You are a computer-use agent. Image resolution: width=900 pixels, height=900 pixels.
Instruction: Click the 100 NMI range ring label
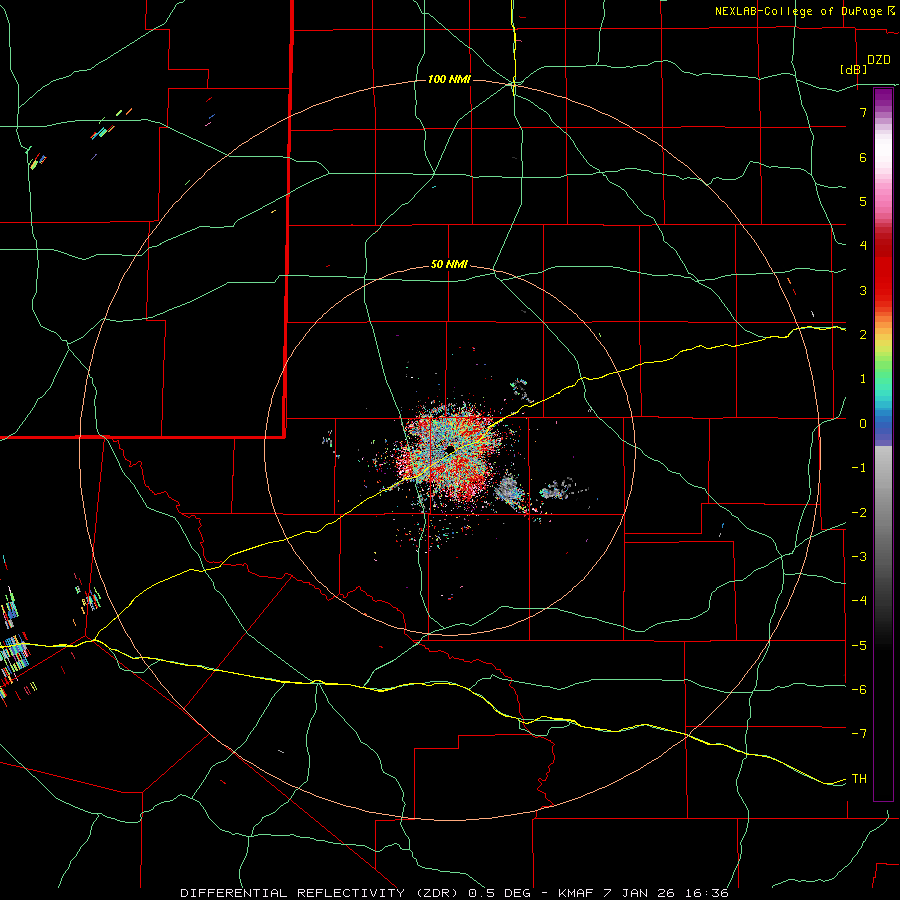point(449,79)
